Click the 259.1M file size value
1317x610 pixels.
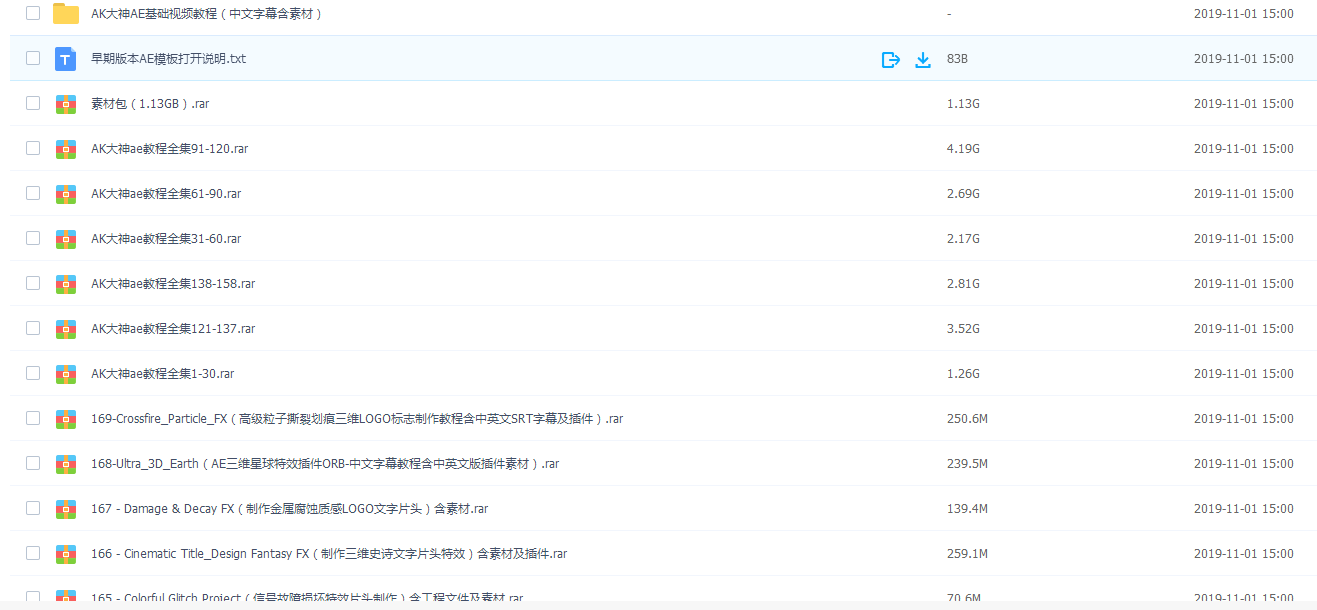point(967,554)
